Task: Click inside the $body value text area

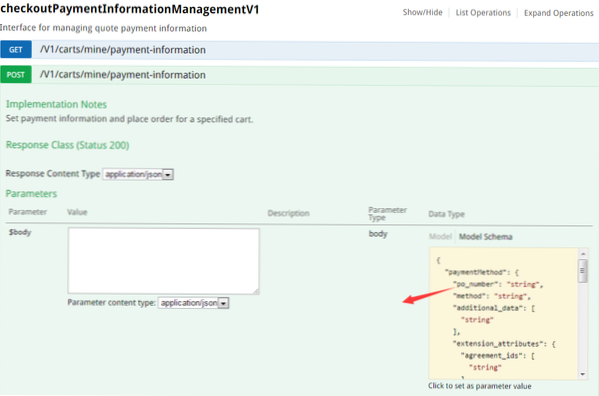Action: (x=164, y=261)
